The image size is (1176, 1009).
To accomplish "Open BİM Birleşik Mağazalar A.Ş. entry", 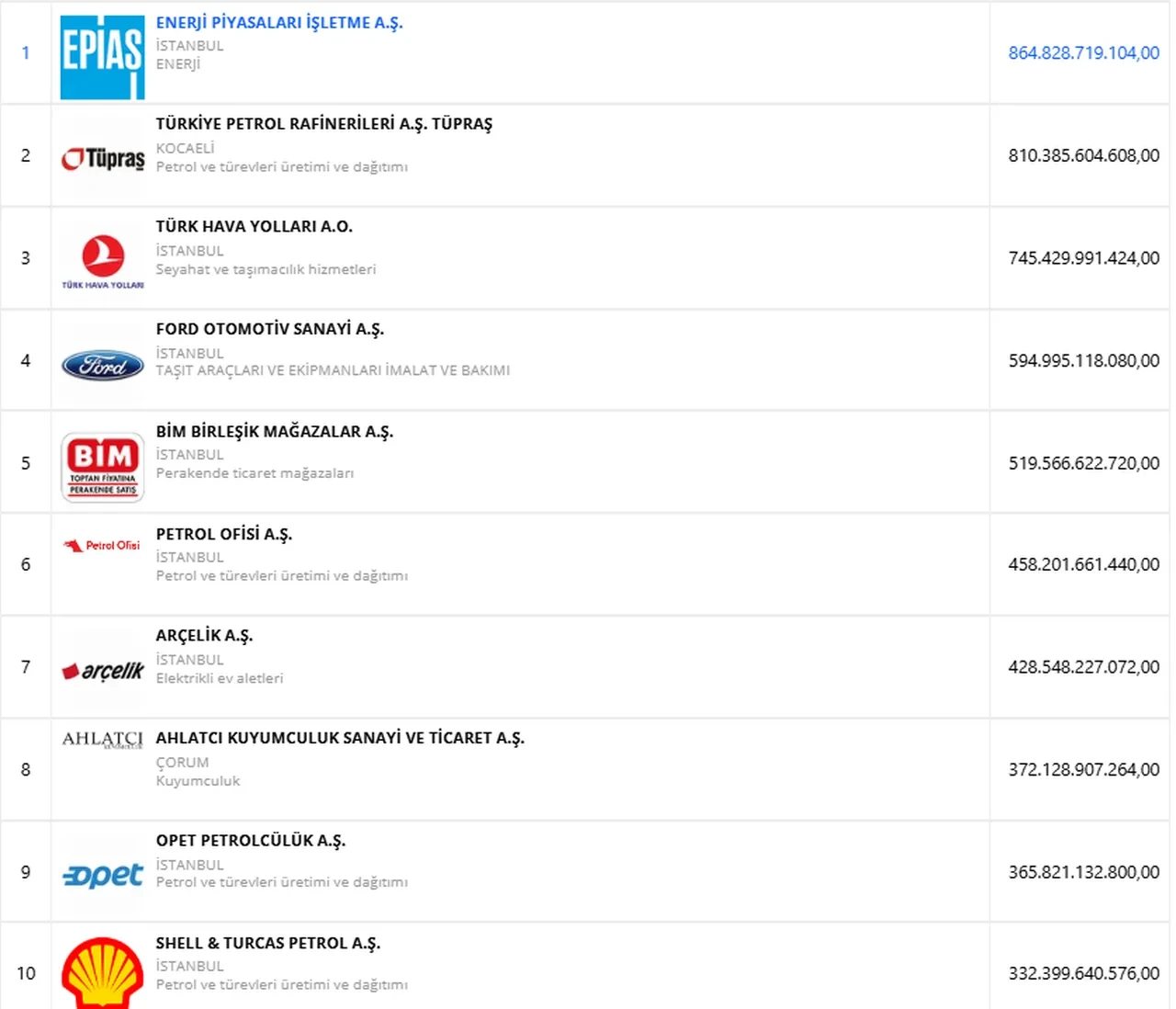I will tap(274, 432).
